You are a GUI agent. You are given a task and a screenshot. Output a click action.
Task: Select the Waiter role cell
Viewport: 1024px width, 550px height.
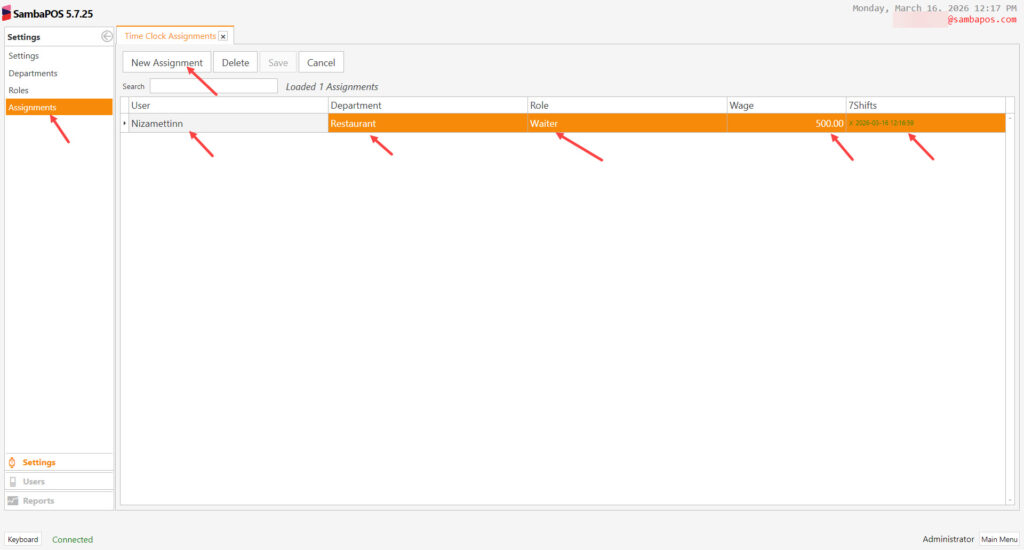point(626,123)
